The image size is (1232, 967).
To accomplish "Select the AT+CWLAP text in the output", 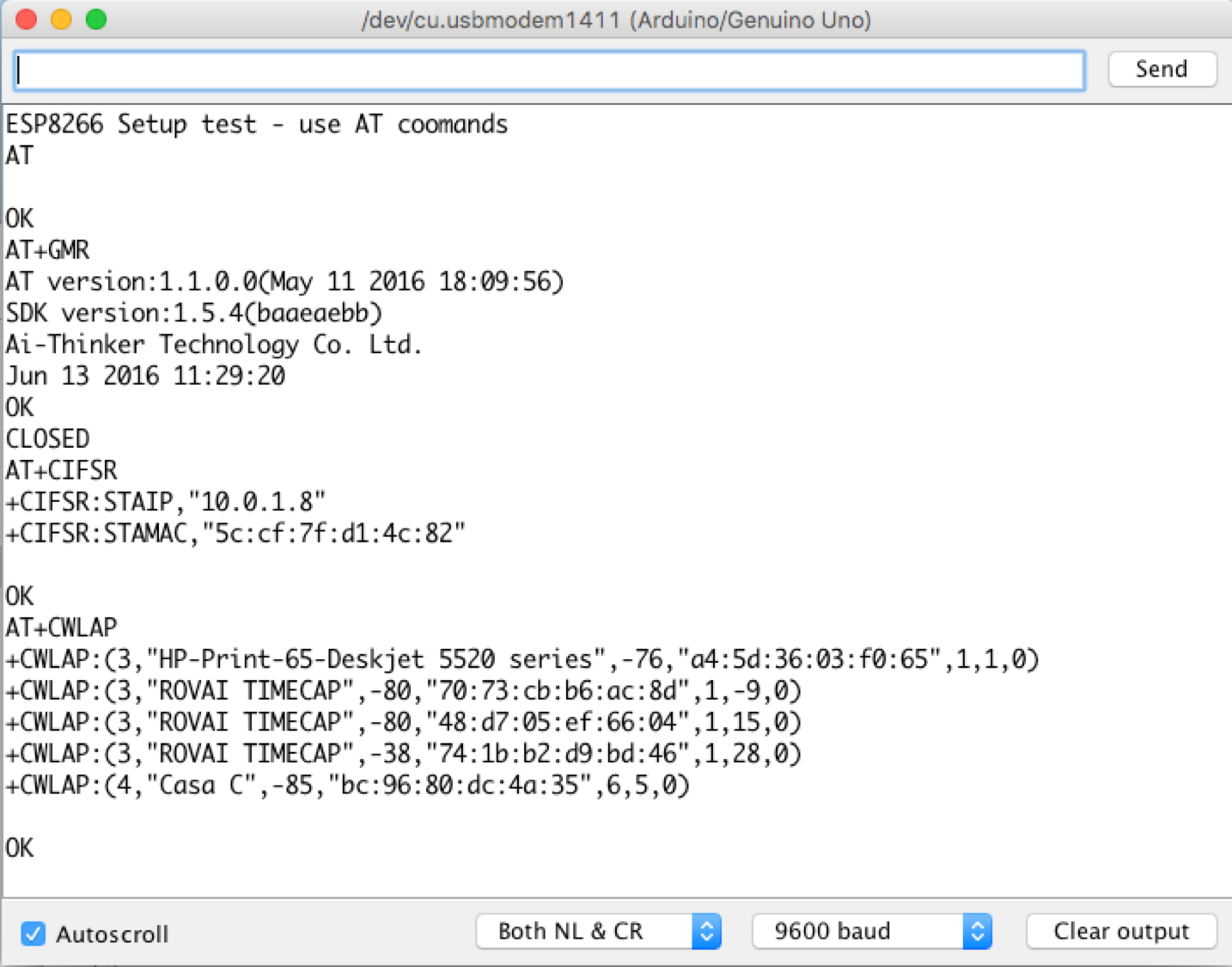I will click(60, 627).
